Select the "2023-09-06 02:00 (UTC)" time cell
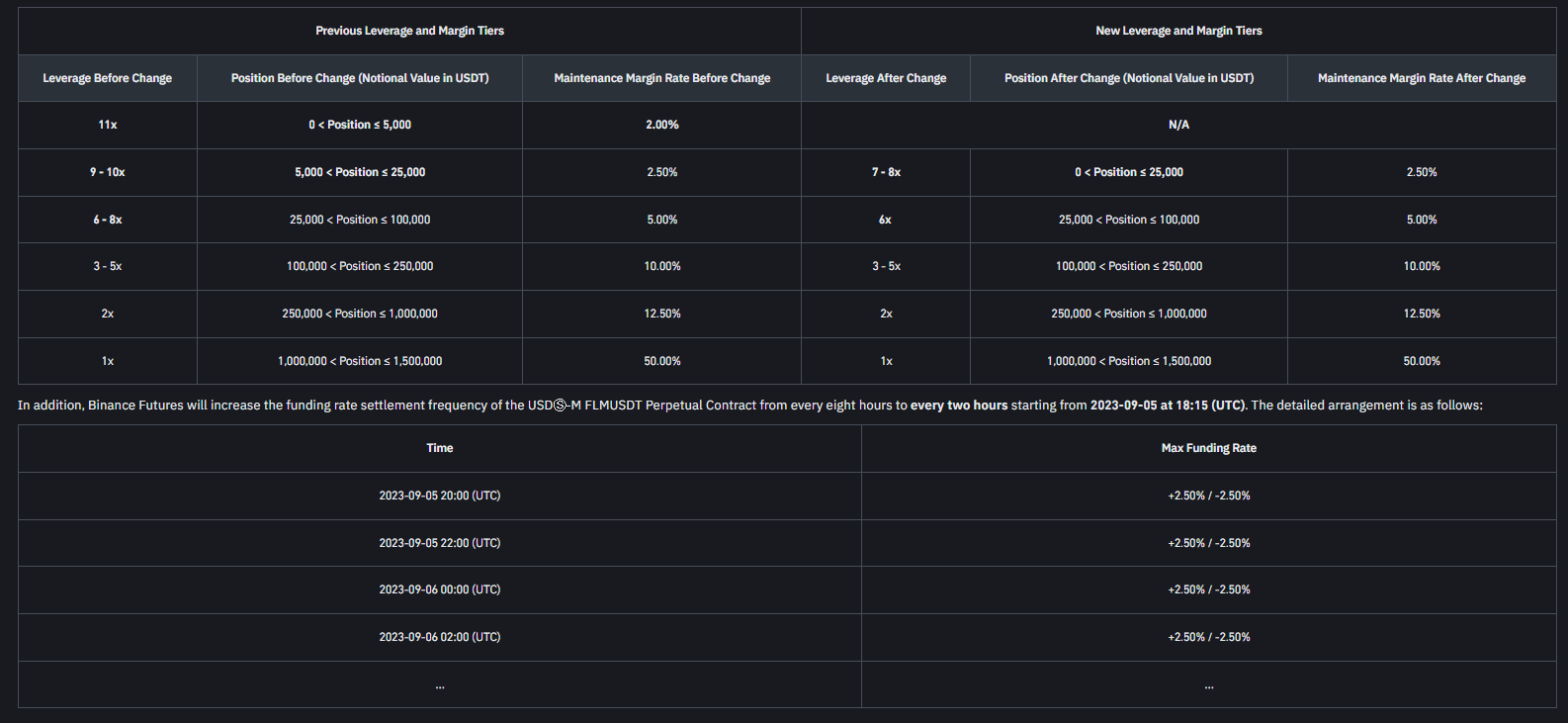The width and height of the screenshot is (1568, 723). coord(440,637)
